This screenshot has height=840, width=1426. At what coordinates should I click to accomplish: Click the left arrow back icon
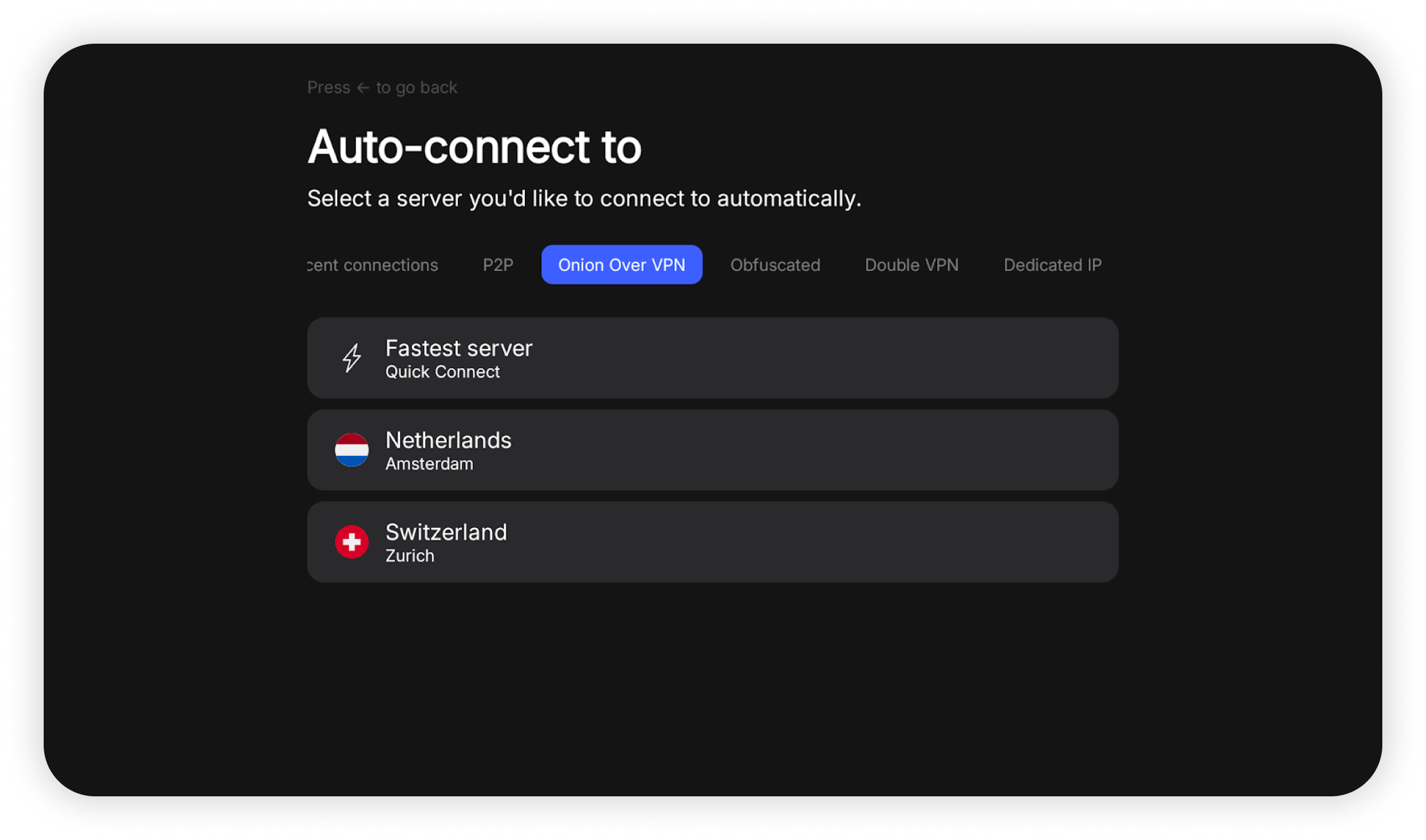pos(363,87)
